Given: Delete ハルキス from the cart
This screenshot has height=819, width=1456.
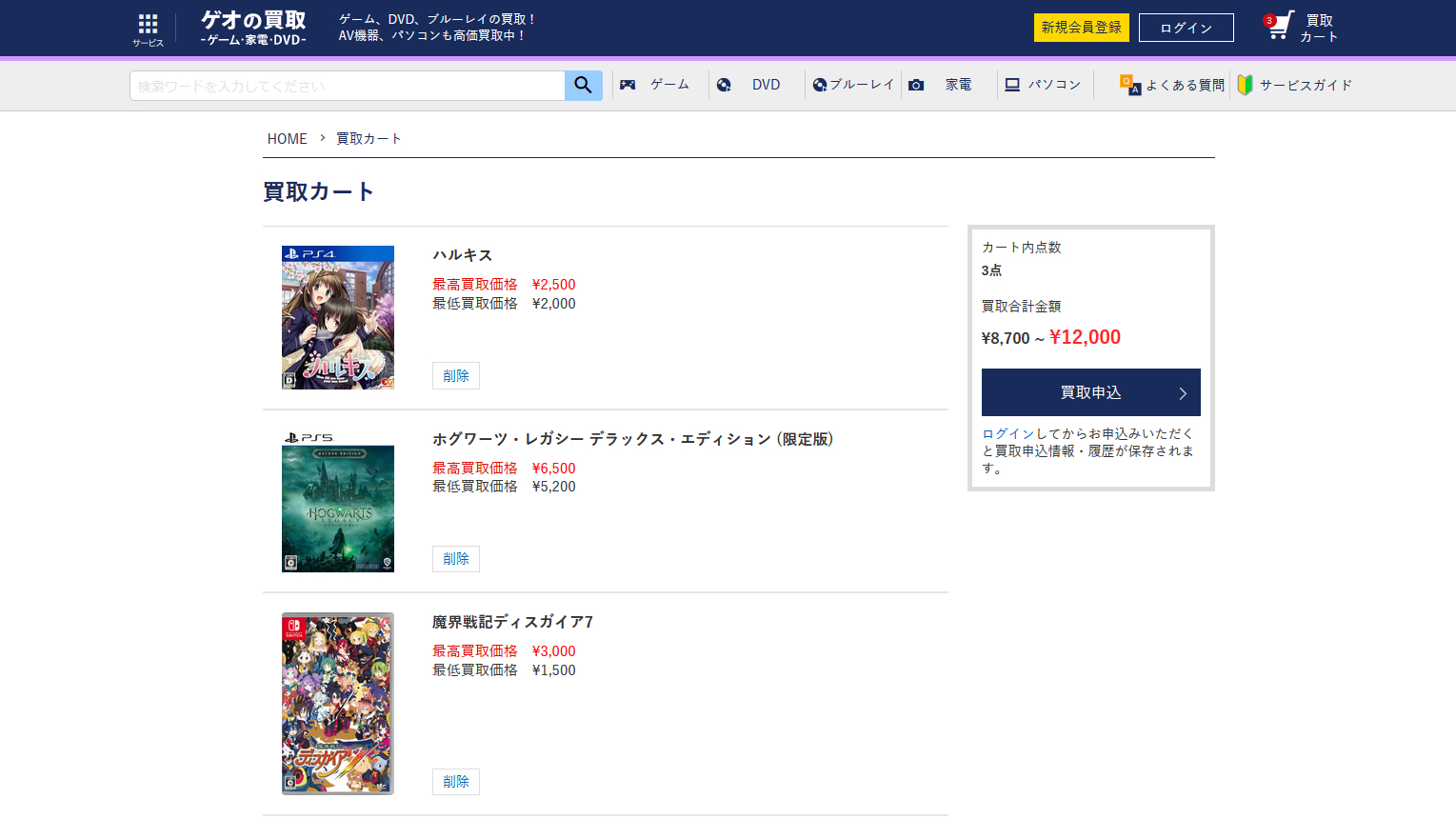Looking at the screenshot, I should tap(456, 376).
